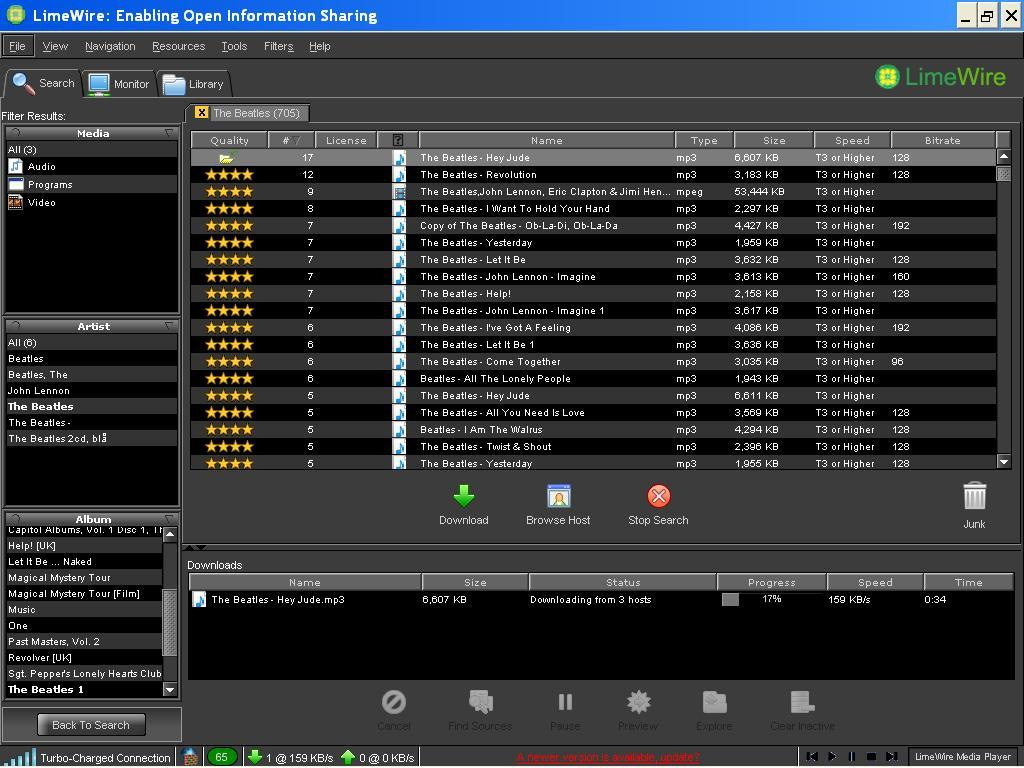Play in the LimeWire media player
The height and width of the screenshot is (768, 1024).
pos(832,756)
